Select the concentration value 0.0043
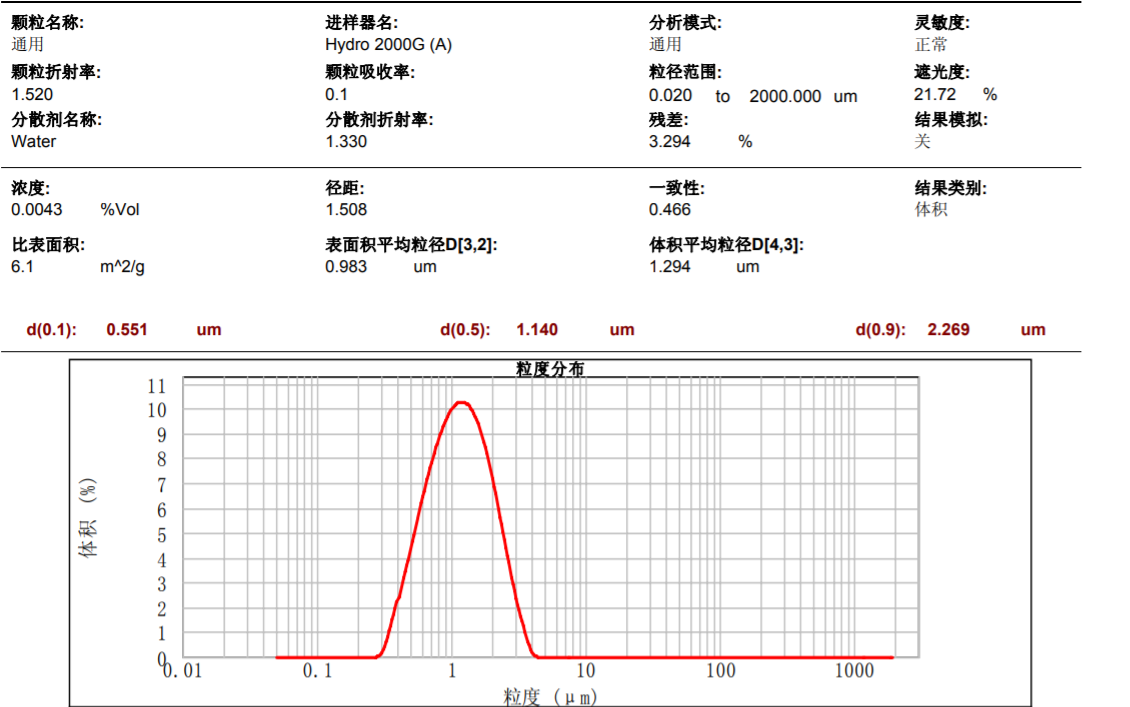Screen dimensions: 1130x707 click(x=37, y=209)
